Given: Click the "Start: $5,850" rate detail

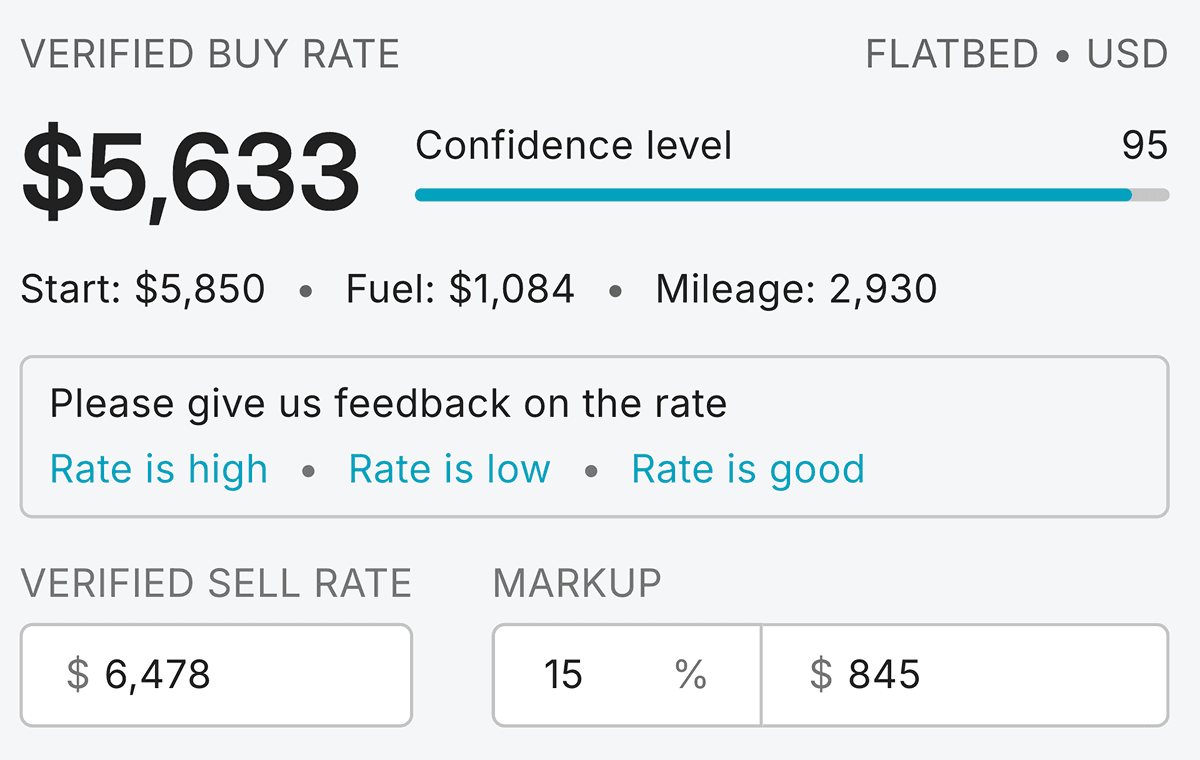Looking at the screenshot, I should click(143, 290).
